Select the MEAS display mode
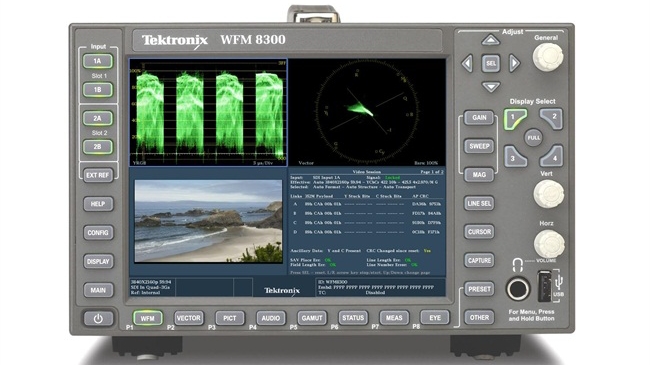This screenshot has height=365, width=650. click(x=394, y=318)
